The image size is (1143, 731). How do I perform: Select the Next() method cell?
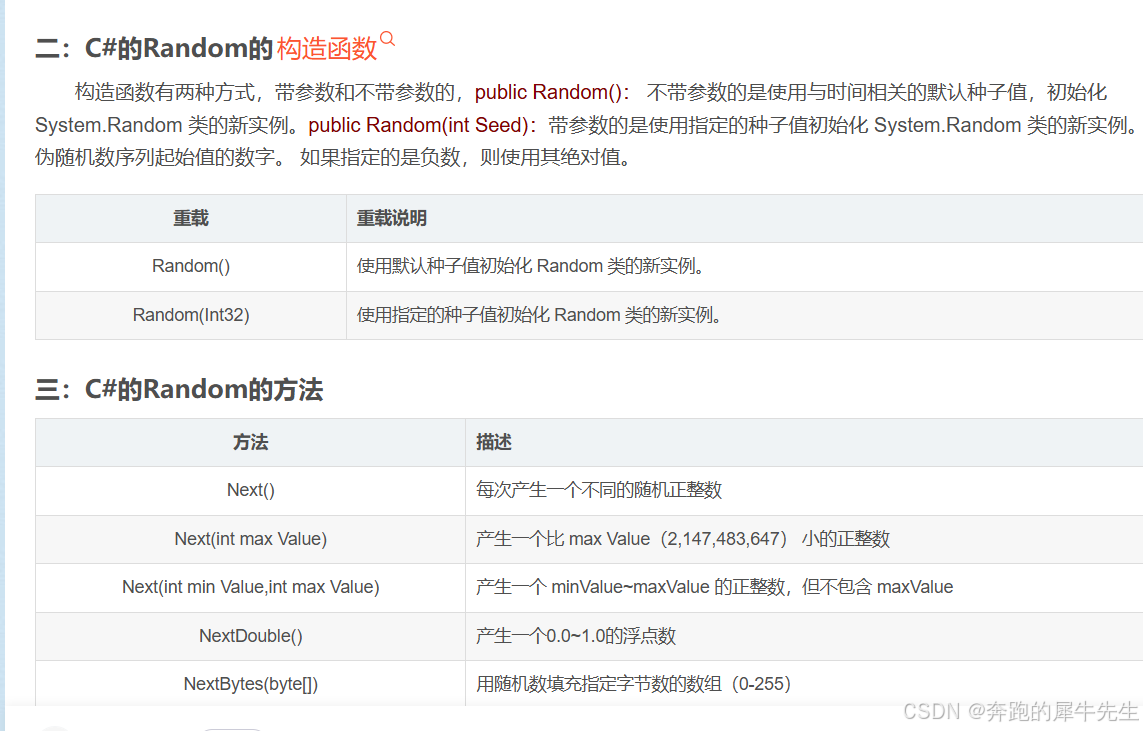pos(251,490)
